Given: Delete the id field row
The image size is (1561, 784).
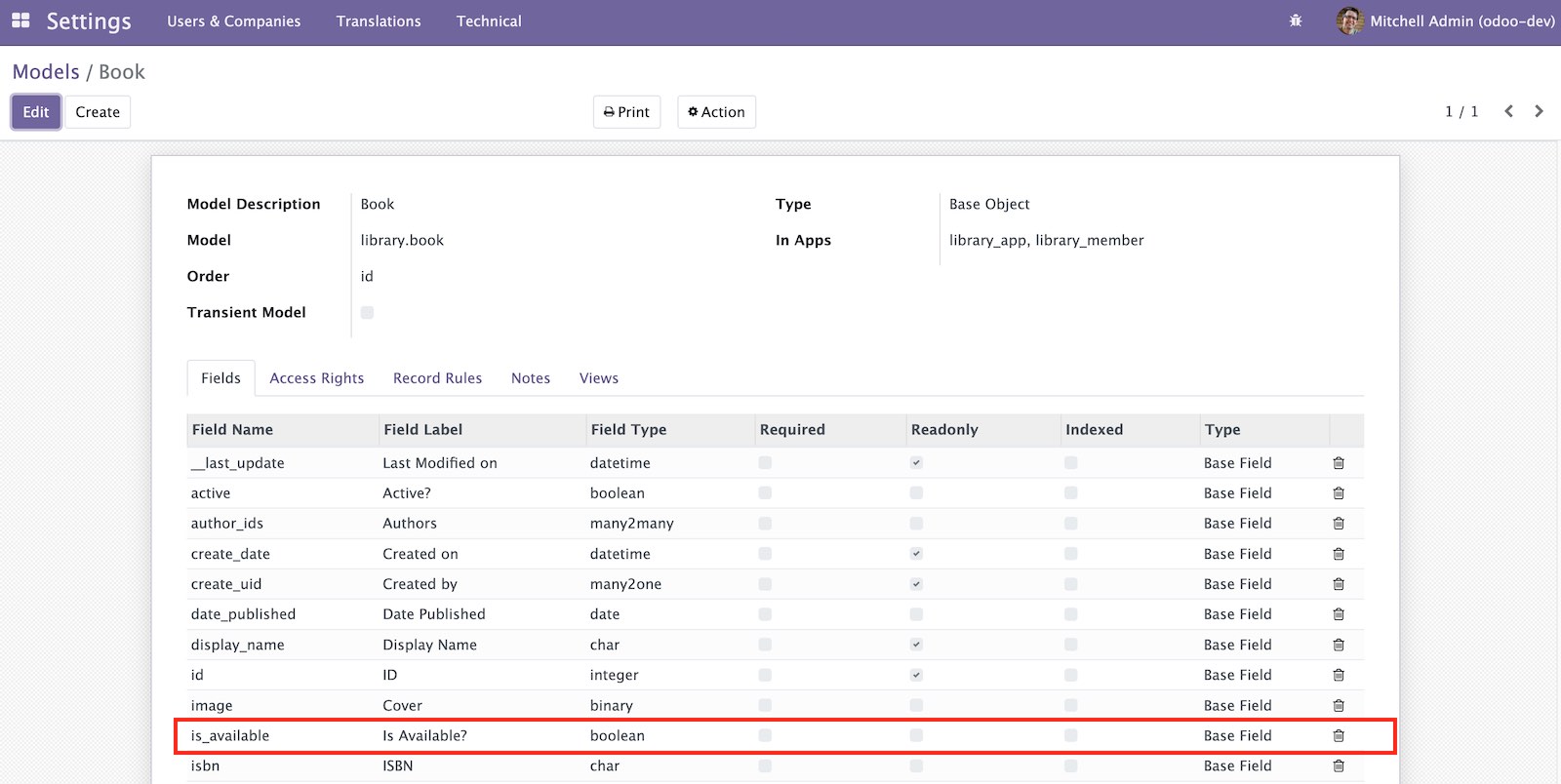Looking at the screenshot, I should 1339,675.
